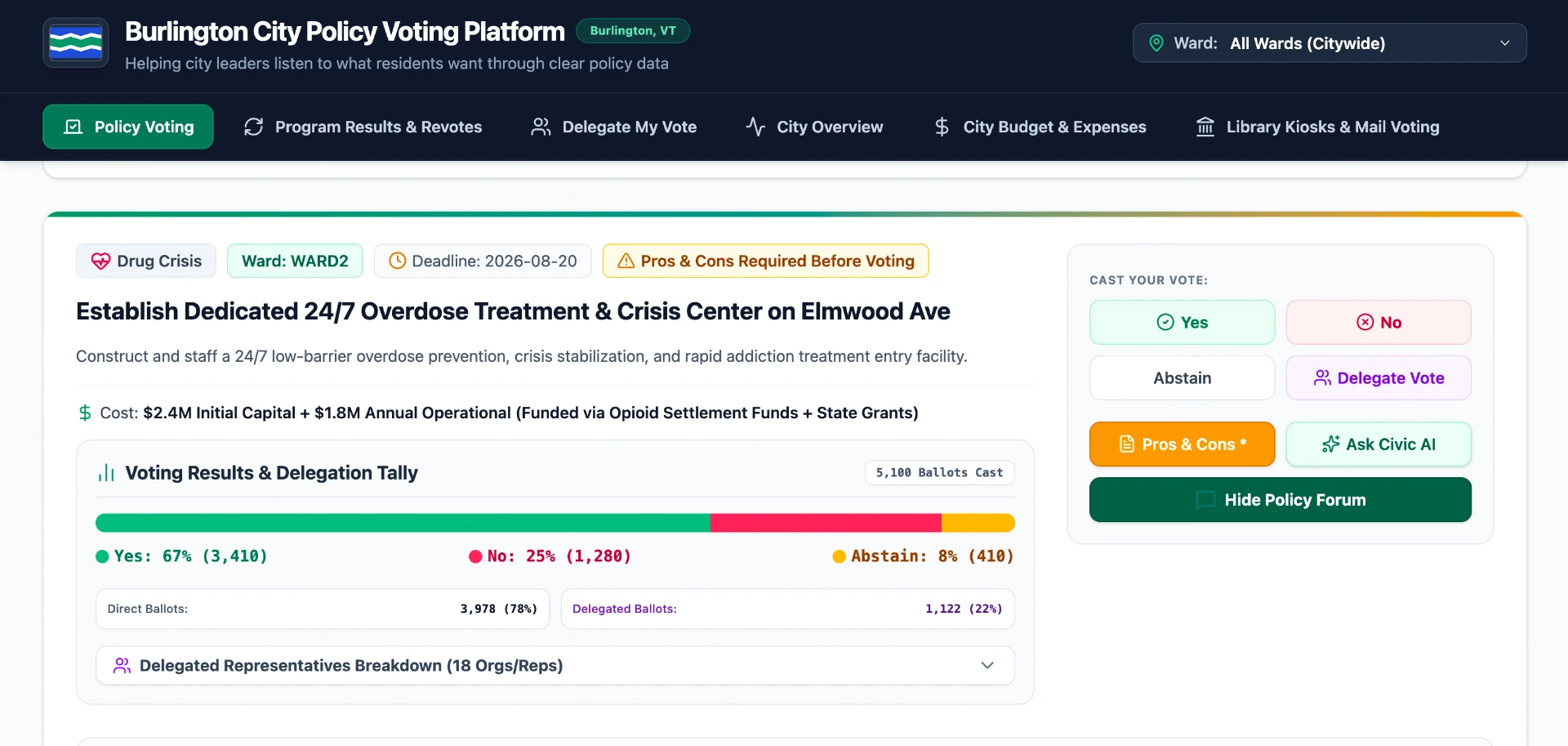Open the Ward selection dropdown

1330,43
